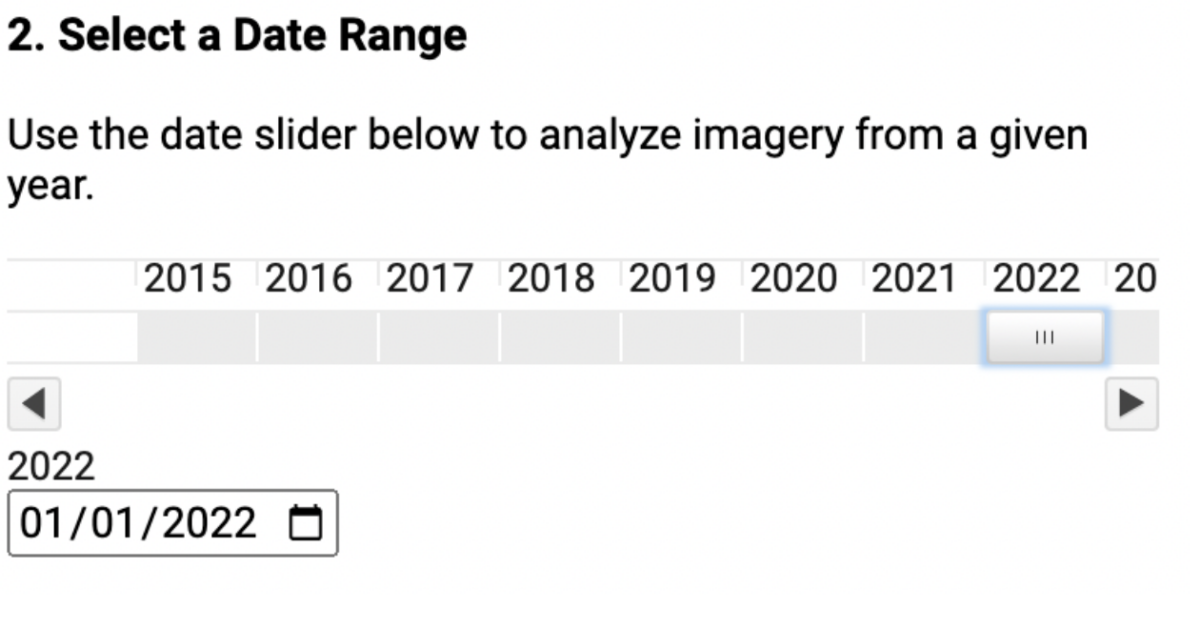Screen dimensions: 1200x629
Task: Select the 2021 year label on slider
Action: (914, 279)
